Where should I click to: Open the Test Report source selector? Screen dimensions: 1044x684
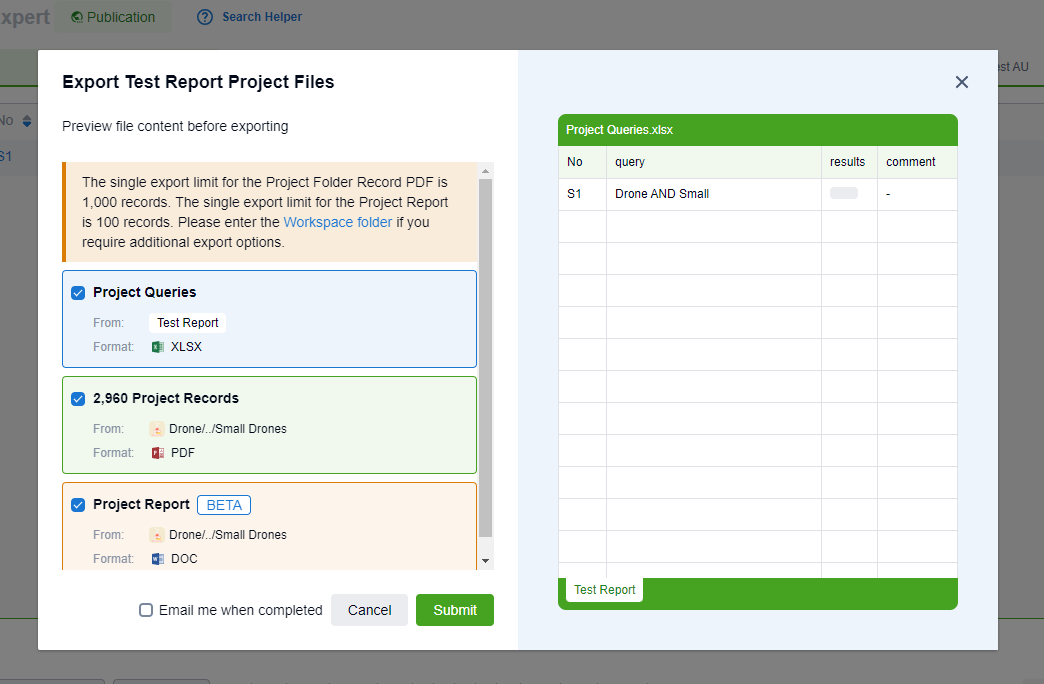[x=187, y=322]
